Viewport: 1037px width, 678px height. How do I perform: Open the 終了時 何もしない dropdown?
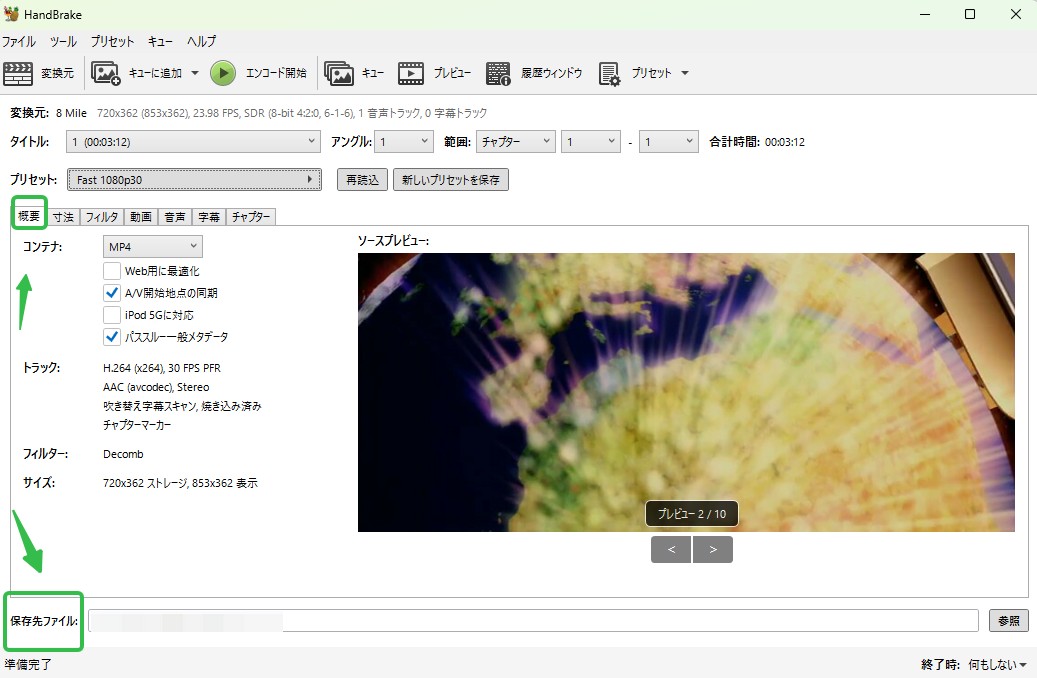pos(997,664)
